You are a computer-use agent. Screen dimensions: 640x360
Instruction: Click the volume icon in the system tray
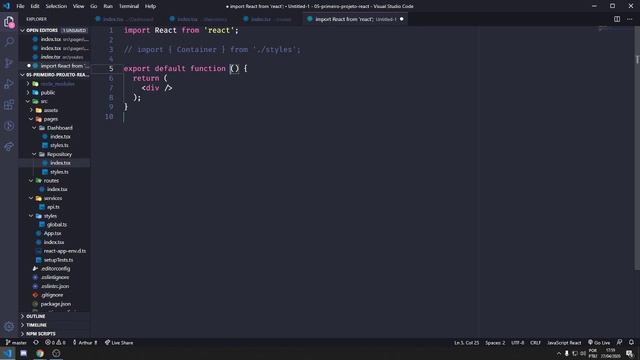582,354
